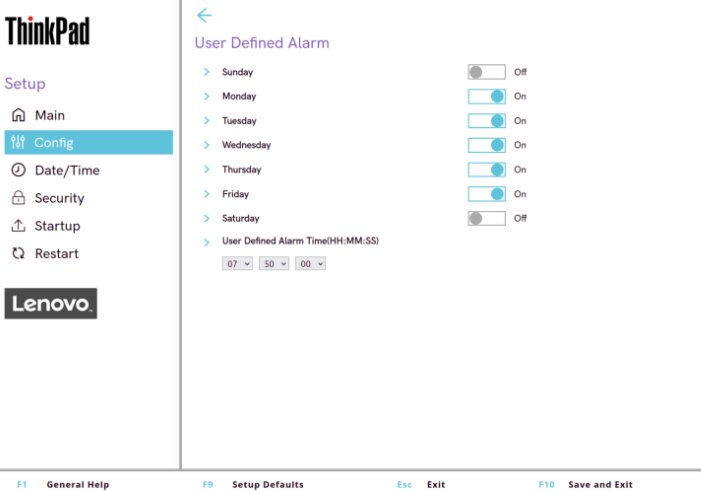
Task: Expand the Tuesday chevron
Action: [x=207, y=121]
